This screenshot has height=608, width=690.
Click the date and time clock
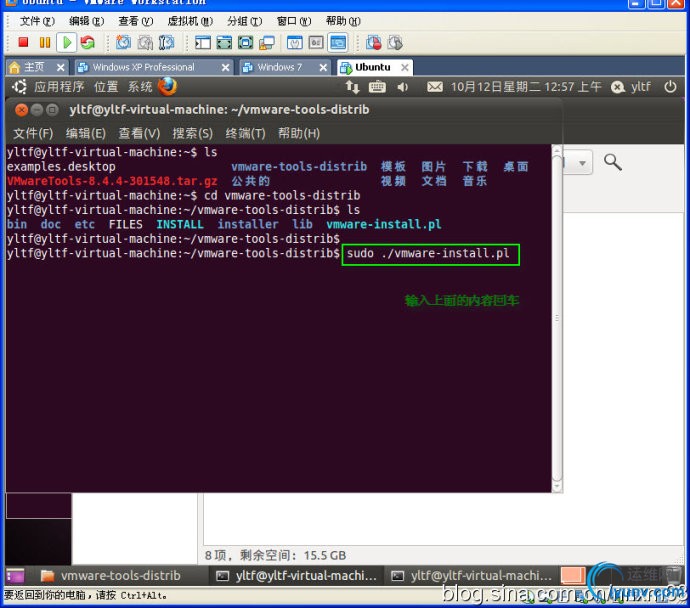point(526,87)
